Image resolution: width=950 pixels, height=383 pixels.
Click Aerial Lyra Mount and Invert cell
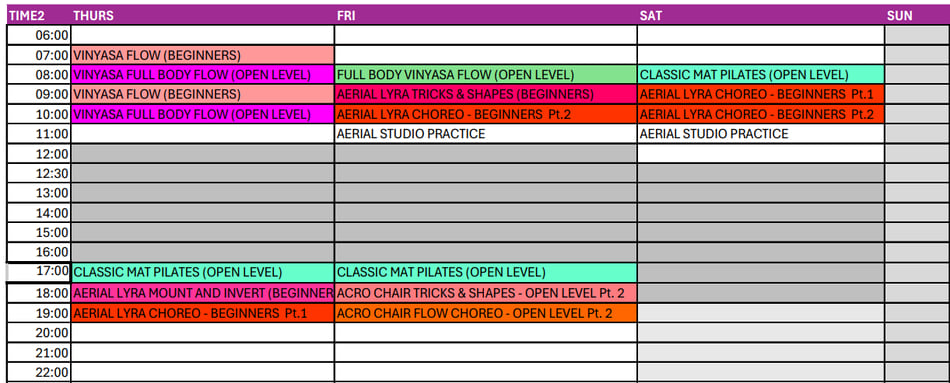[x=202, y=293]
